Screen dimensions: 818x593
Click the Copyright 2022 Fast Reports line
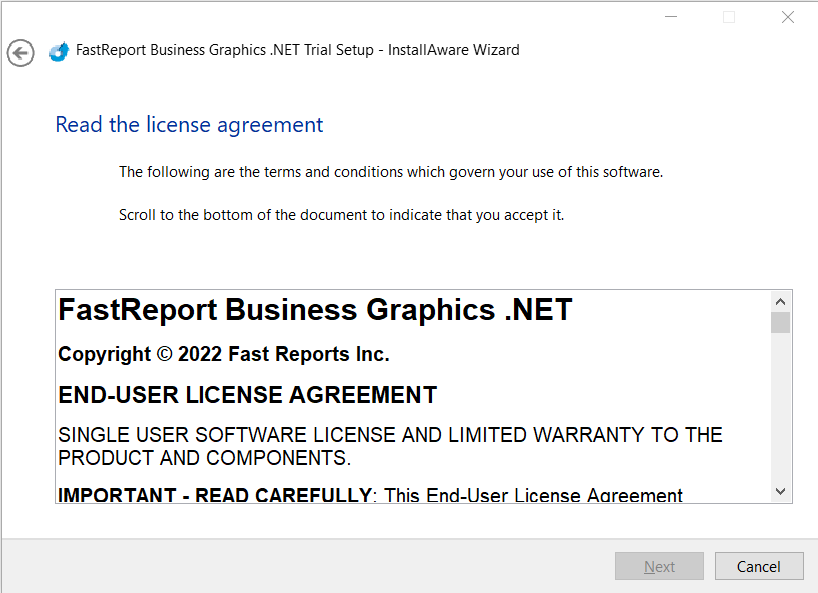click(x=223, y=354)
